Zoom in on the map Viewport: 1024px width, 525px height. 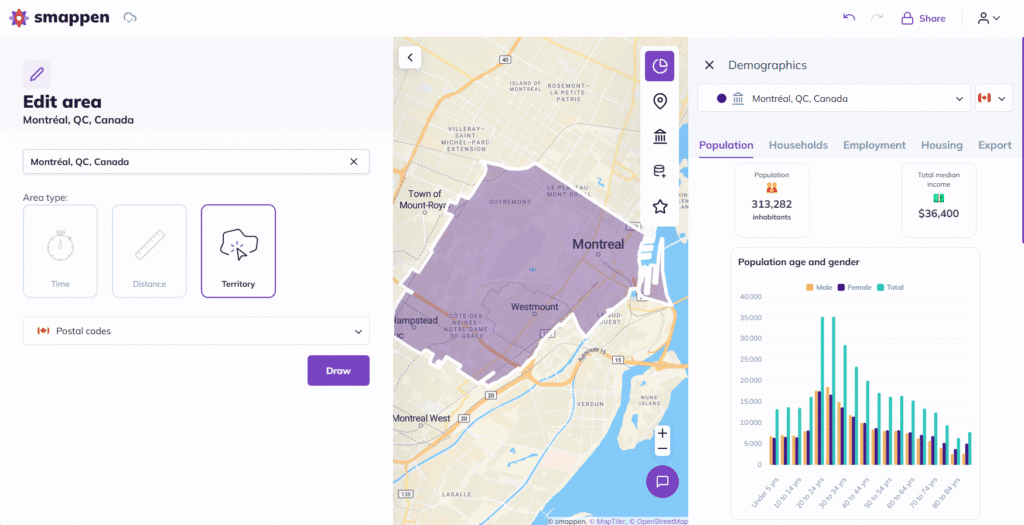click(662, 433)
